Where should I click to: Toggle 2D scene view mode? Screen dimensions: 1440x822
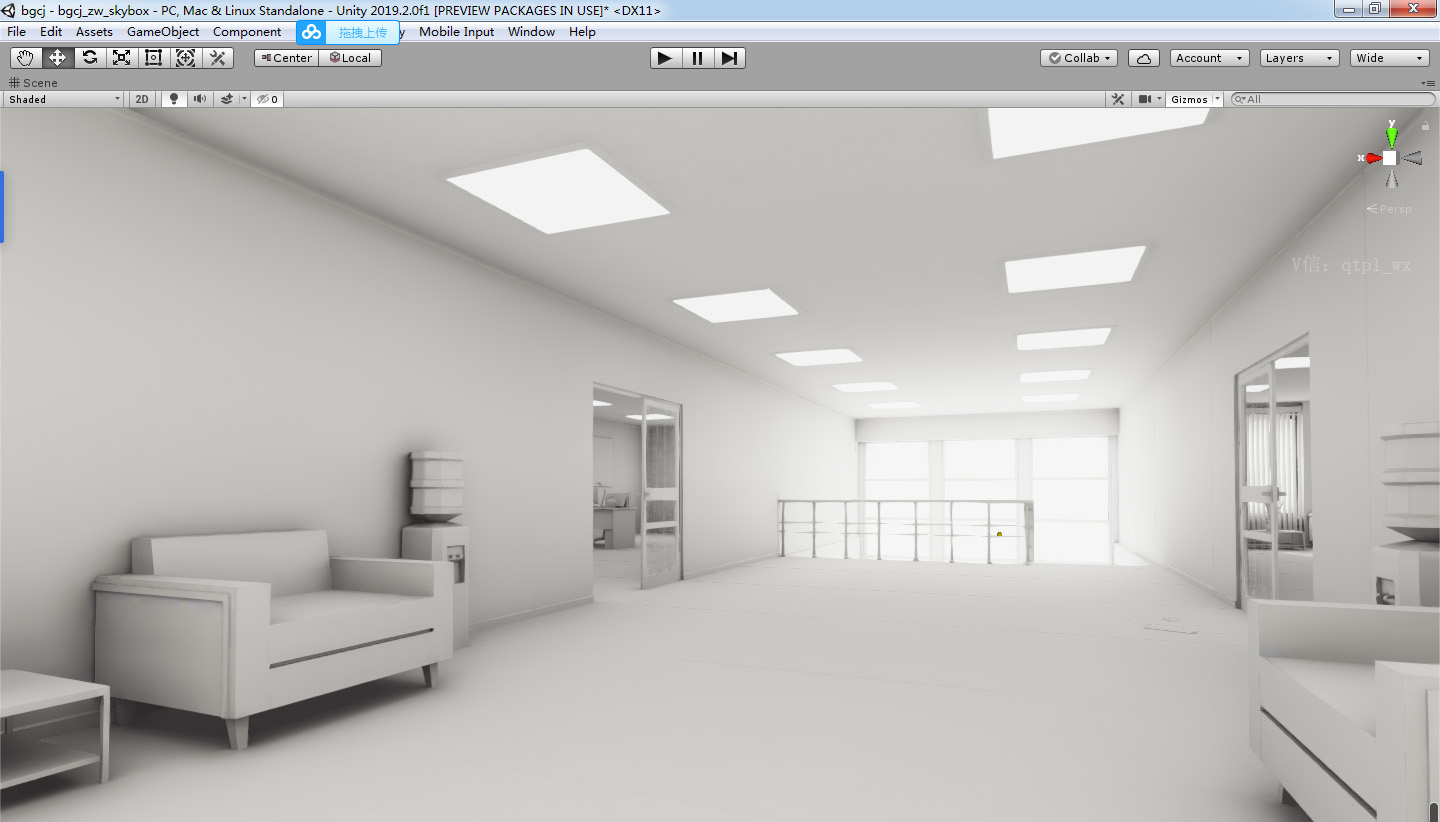143,99
